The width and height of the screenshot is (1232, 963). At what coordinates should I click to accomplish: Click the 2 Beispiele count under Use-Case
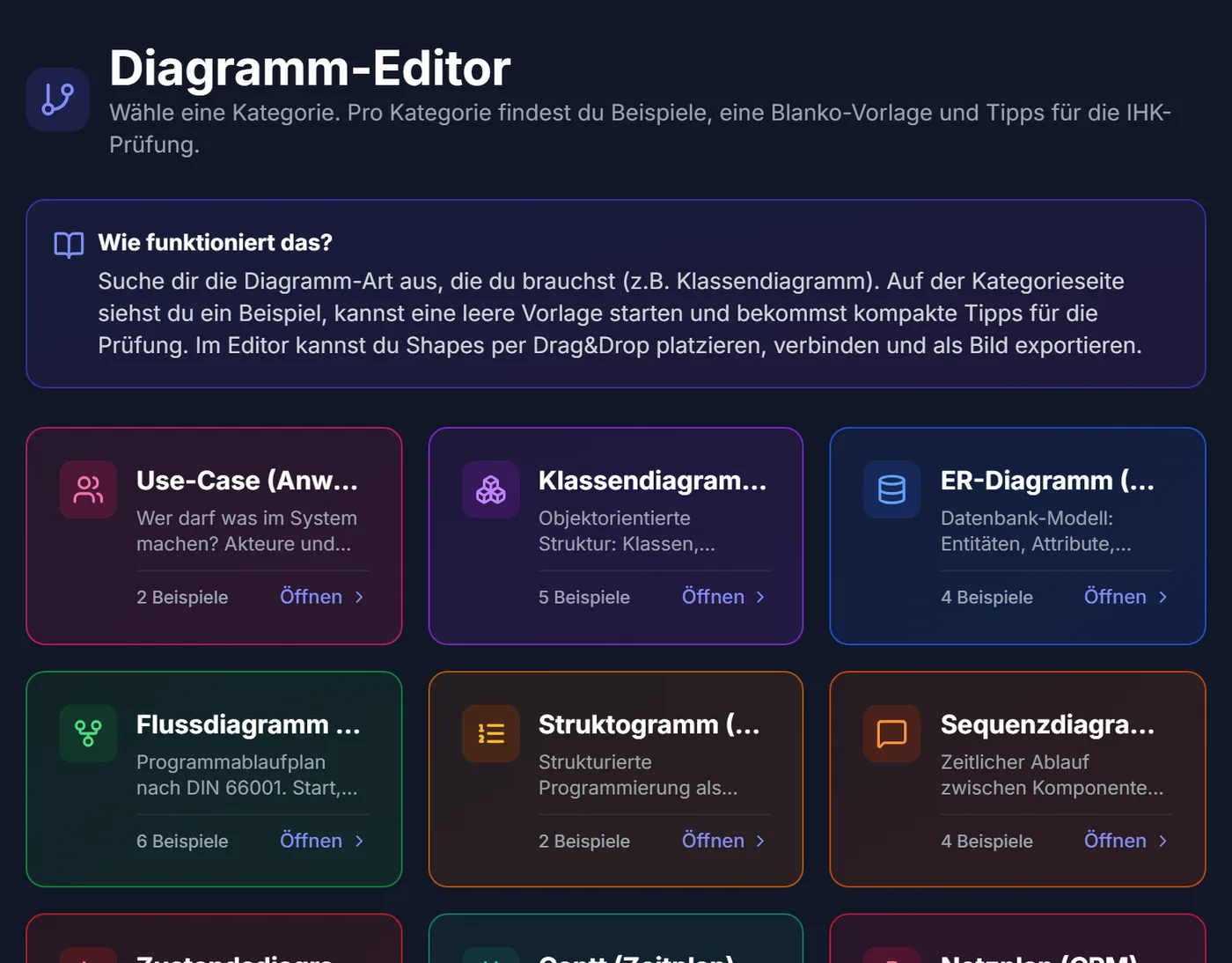pos(182,597)
